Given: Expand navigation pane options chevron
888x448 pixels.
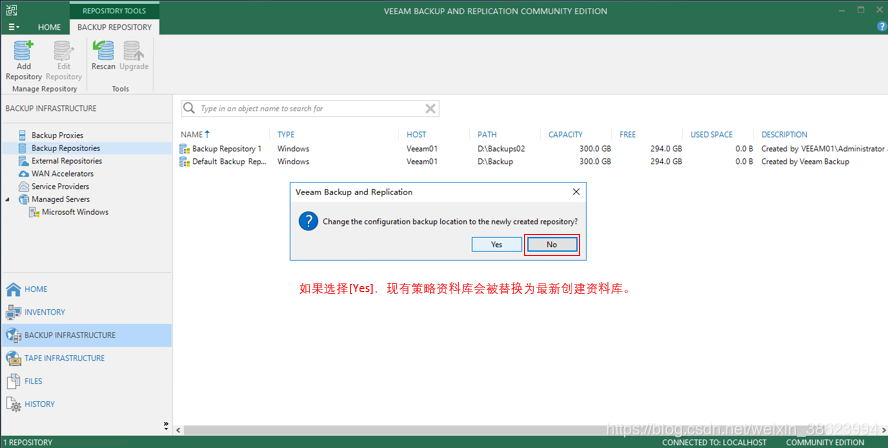Looking at the screenshot, I should pos(166,425).
